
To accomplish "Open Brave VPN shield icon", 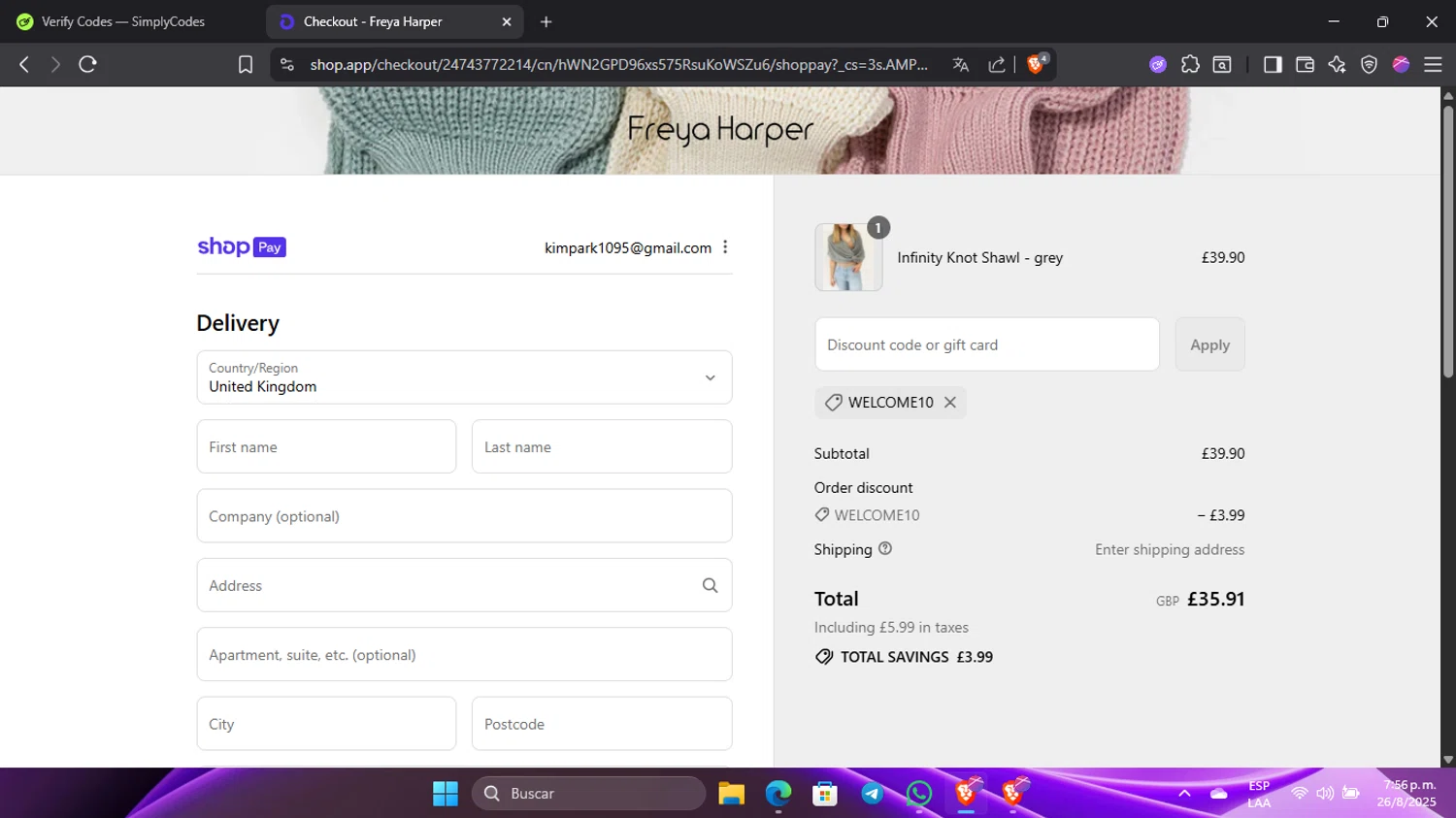I will point(1369,64).
